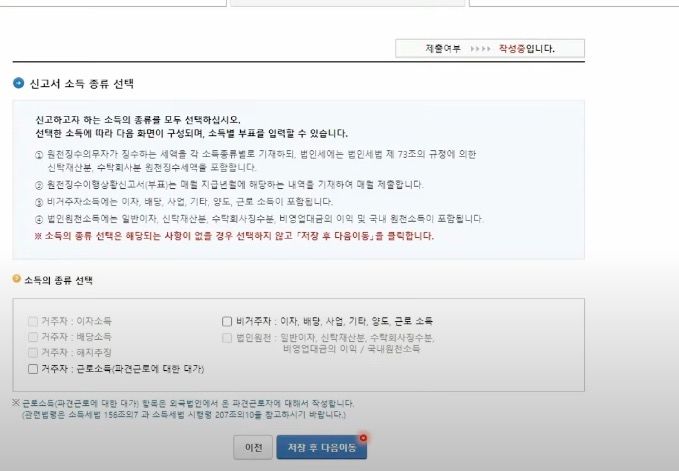Click the ※ note marker before 근로소득(파견근로에 대한 대가)

point(16,403)
